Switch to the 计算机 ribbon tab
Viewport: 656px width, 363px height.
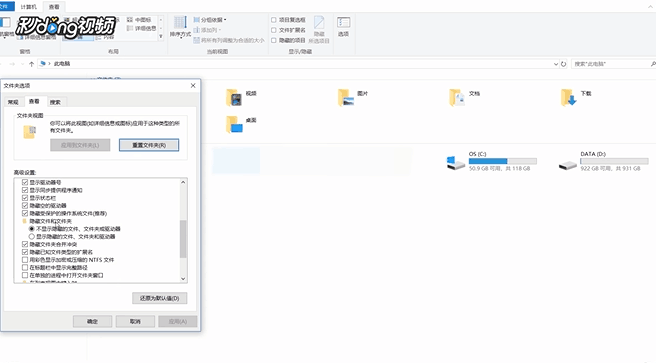pos(28,7)
